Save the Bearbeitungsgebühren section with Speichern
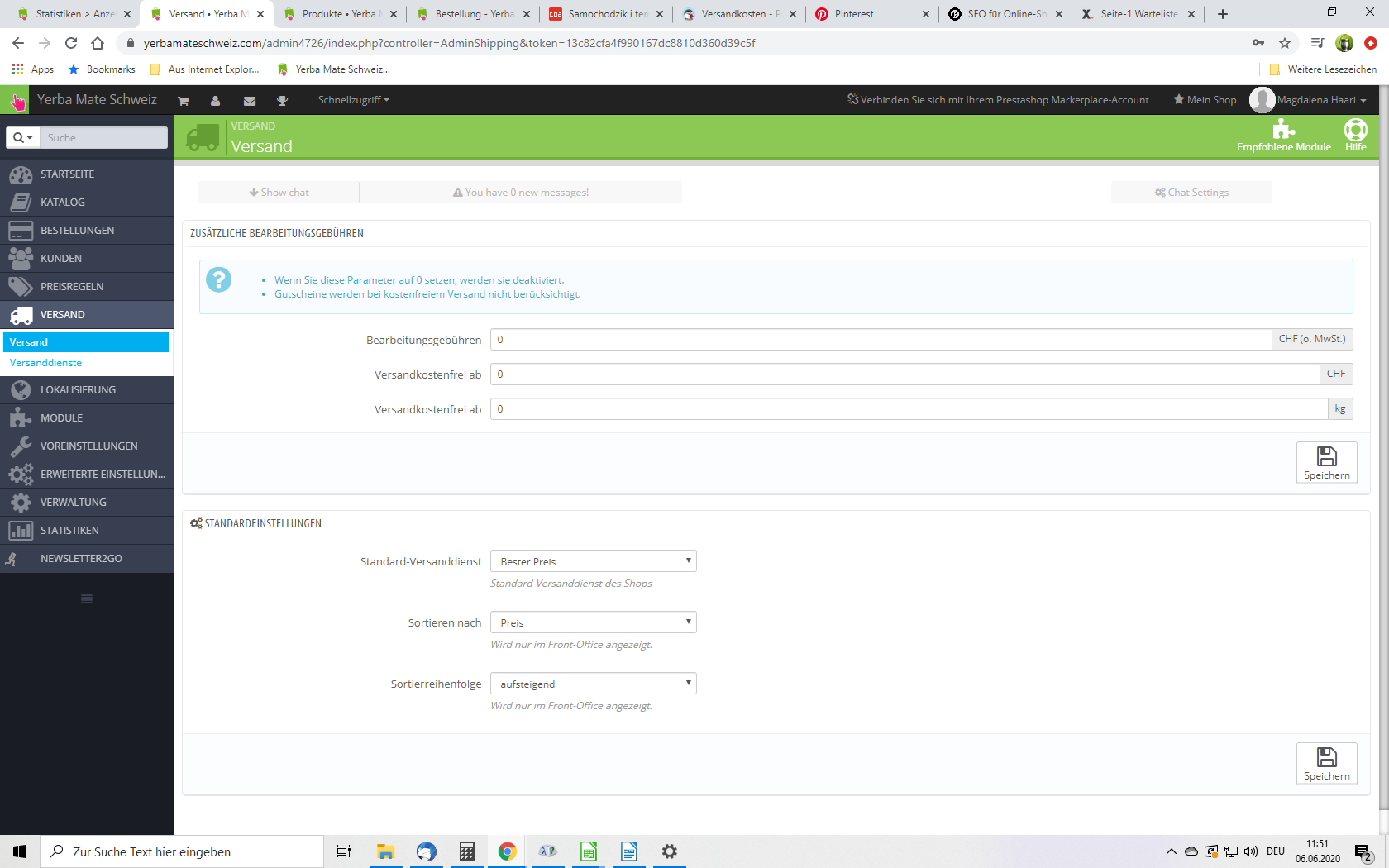 tap(1326, 462)
